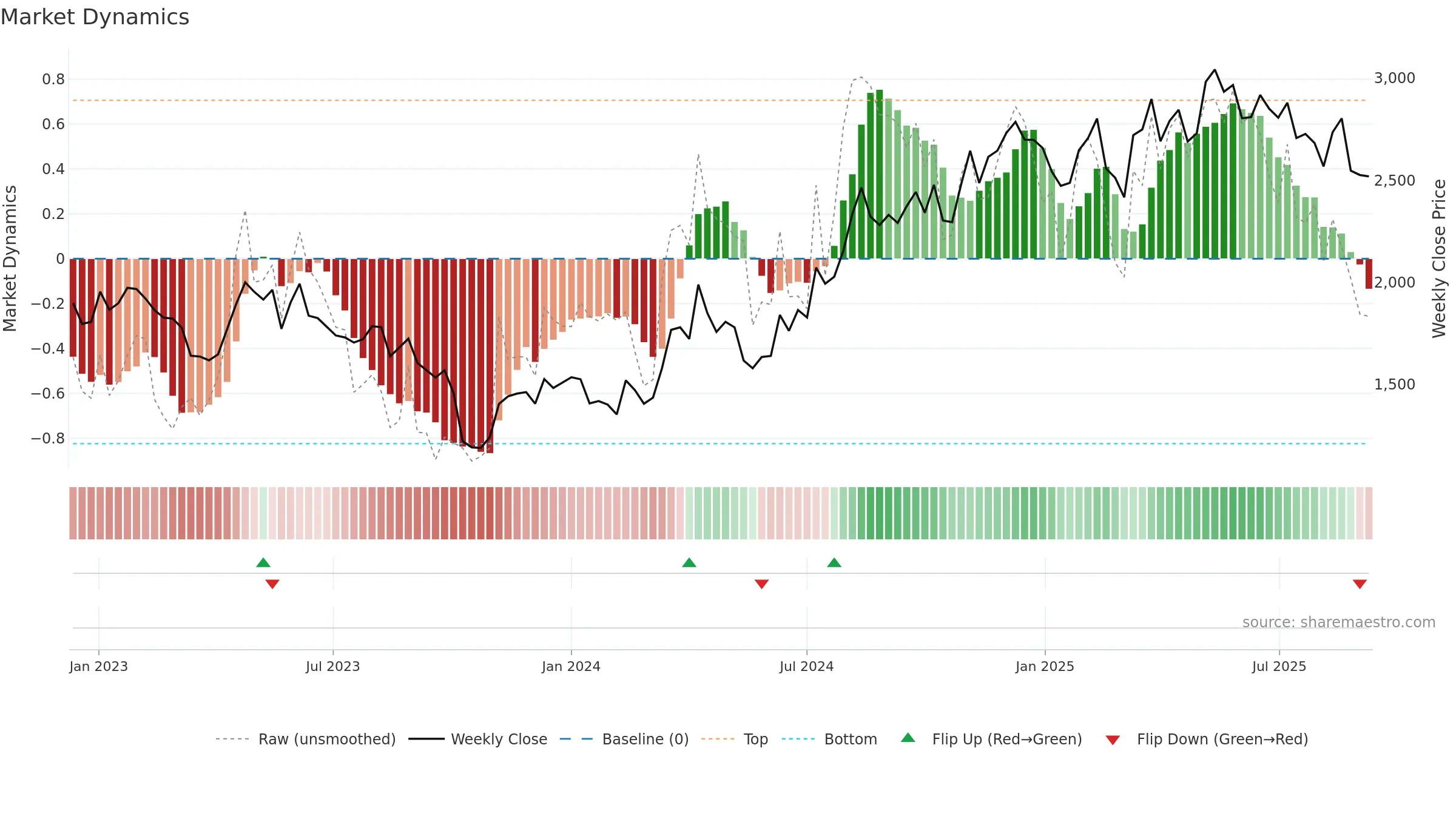Toggle Flip Down (Green→Red) legend entry
Viewport: 1456px width, 819px height.
[x=1207, y=739]
